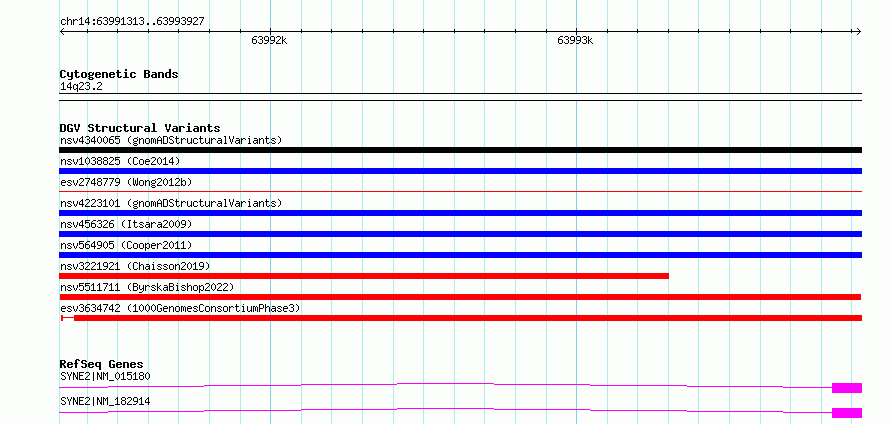
Task: Click the left arrowhead of the ruler
Action: [62, 31]
